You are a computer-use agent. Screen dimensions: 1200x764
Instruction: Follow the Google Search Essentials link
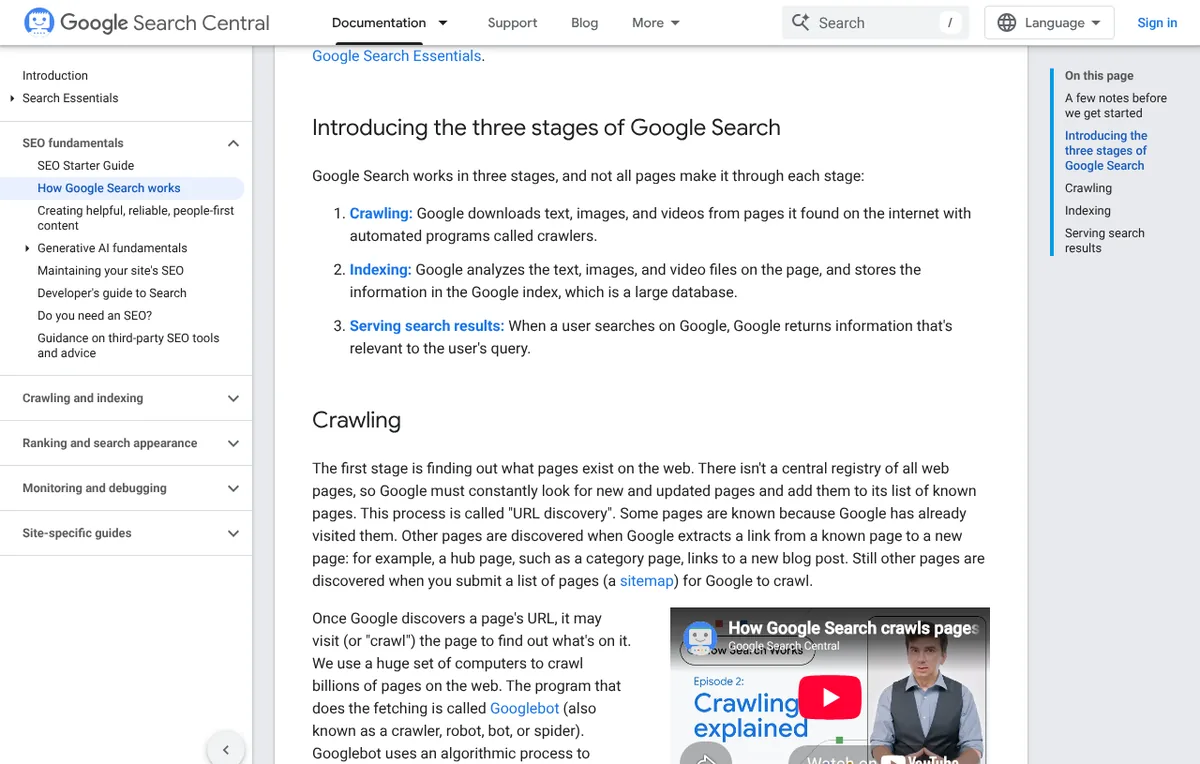[396, 56]
